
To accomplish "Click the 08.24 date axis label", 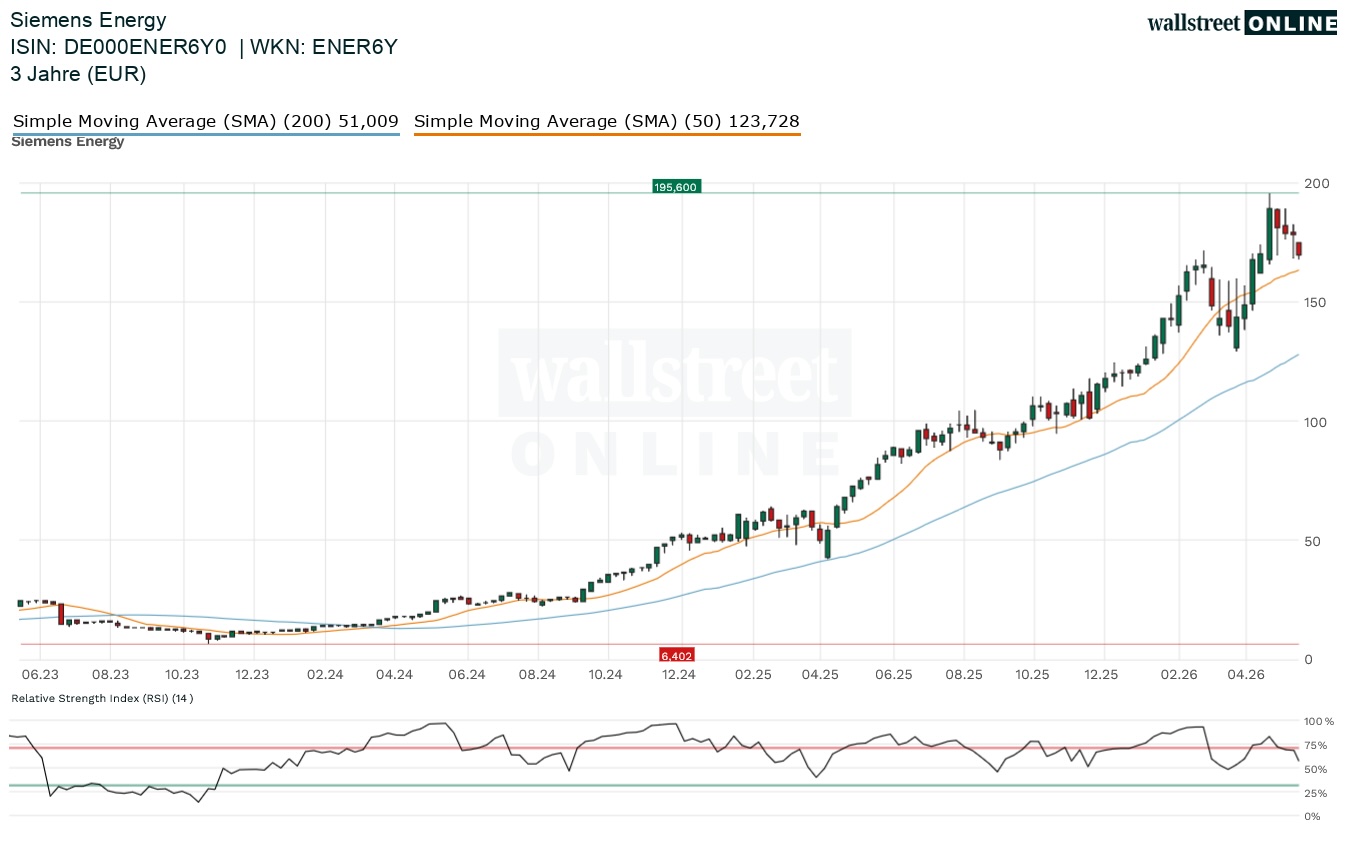I will tap(538, 675).
